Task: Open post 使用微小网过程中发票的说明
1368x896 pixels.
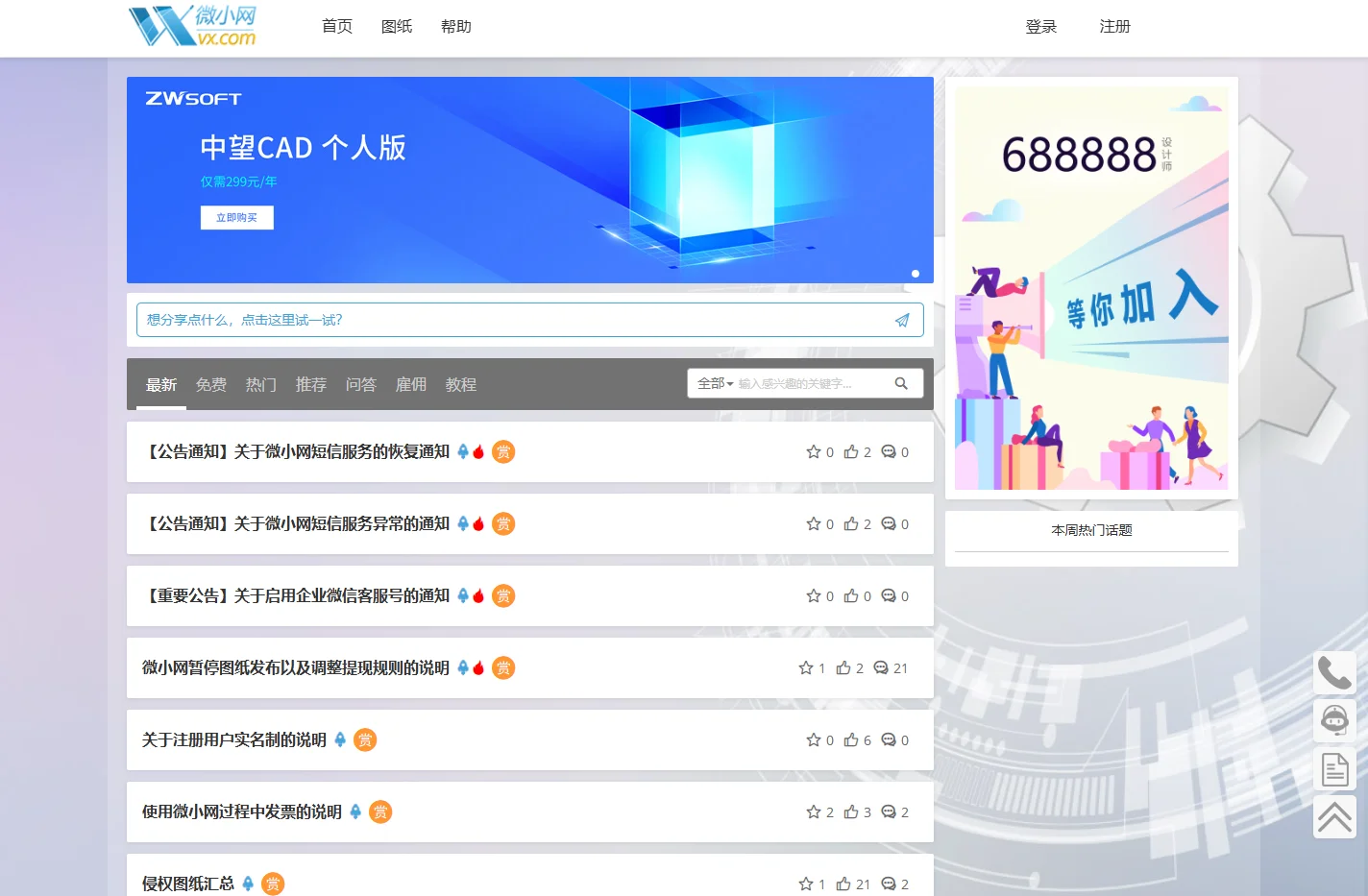Action: point(242,812)
